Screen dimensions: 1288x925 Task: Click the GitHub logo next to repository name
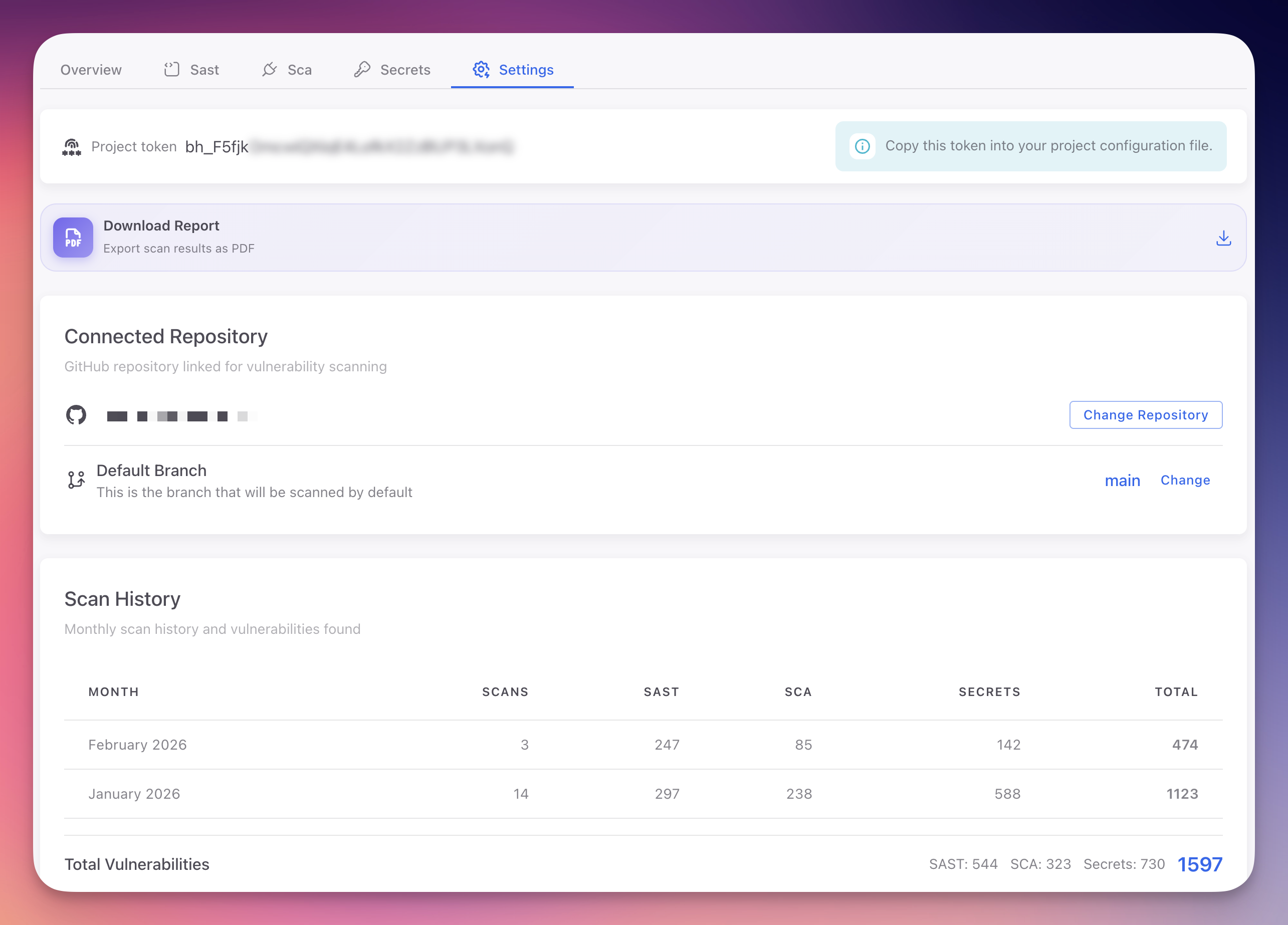tap(76, 415)
